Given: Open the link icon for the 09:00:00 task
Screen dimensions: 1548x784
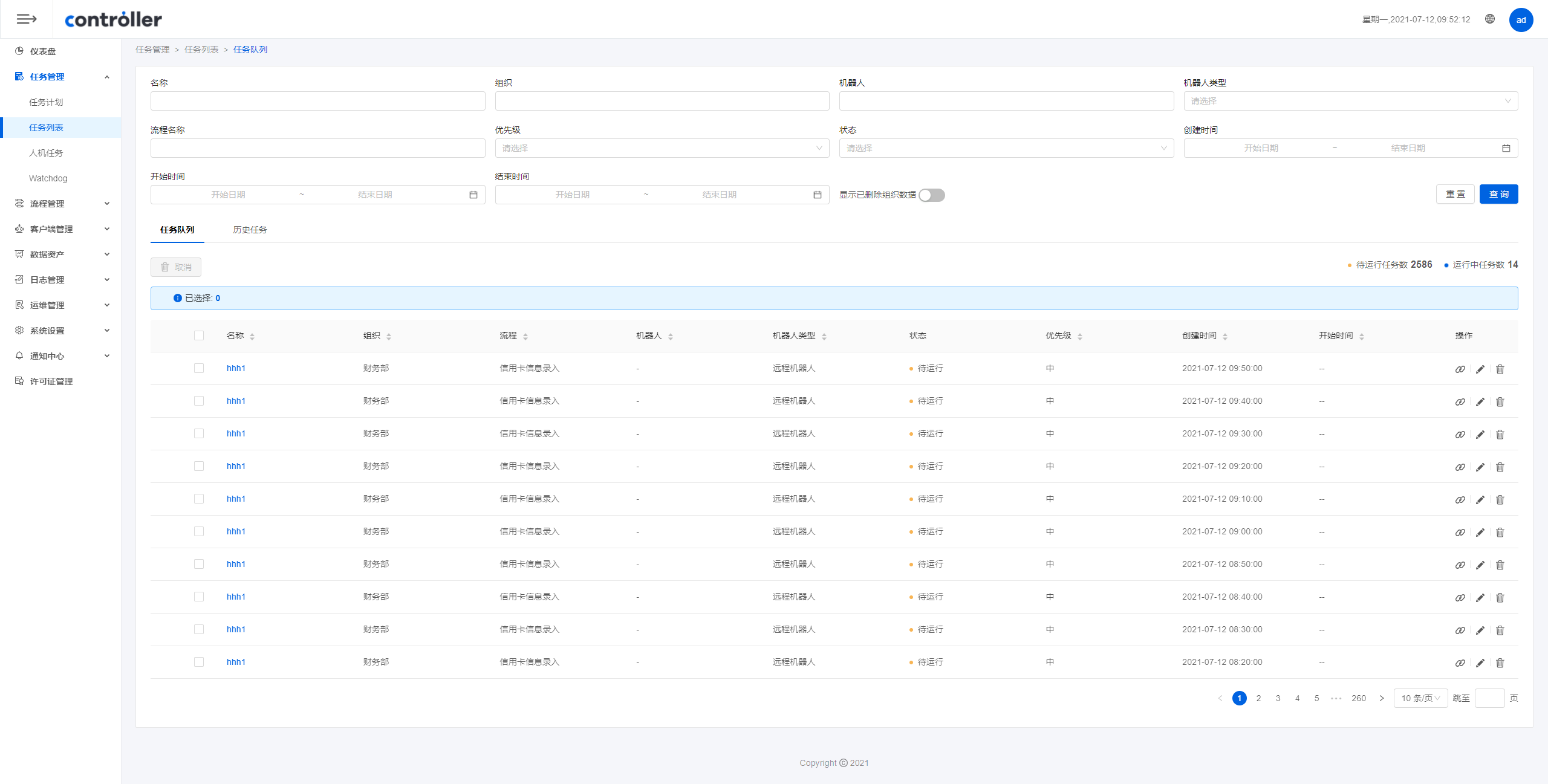Looking at the screenshot, I should click(x=1460, y=533).
